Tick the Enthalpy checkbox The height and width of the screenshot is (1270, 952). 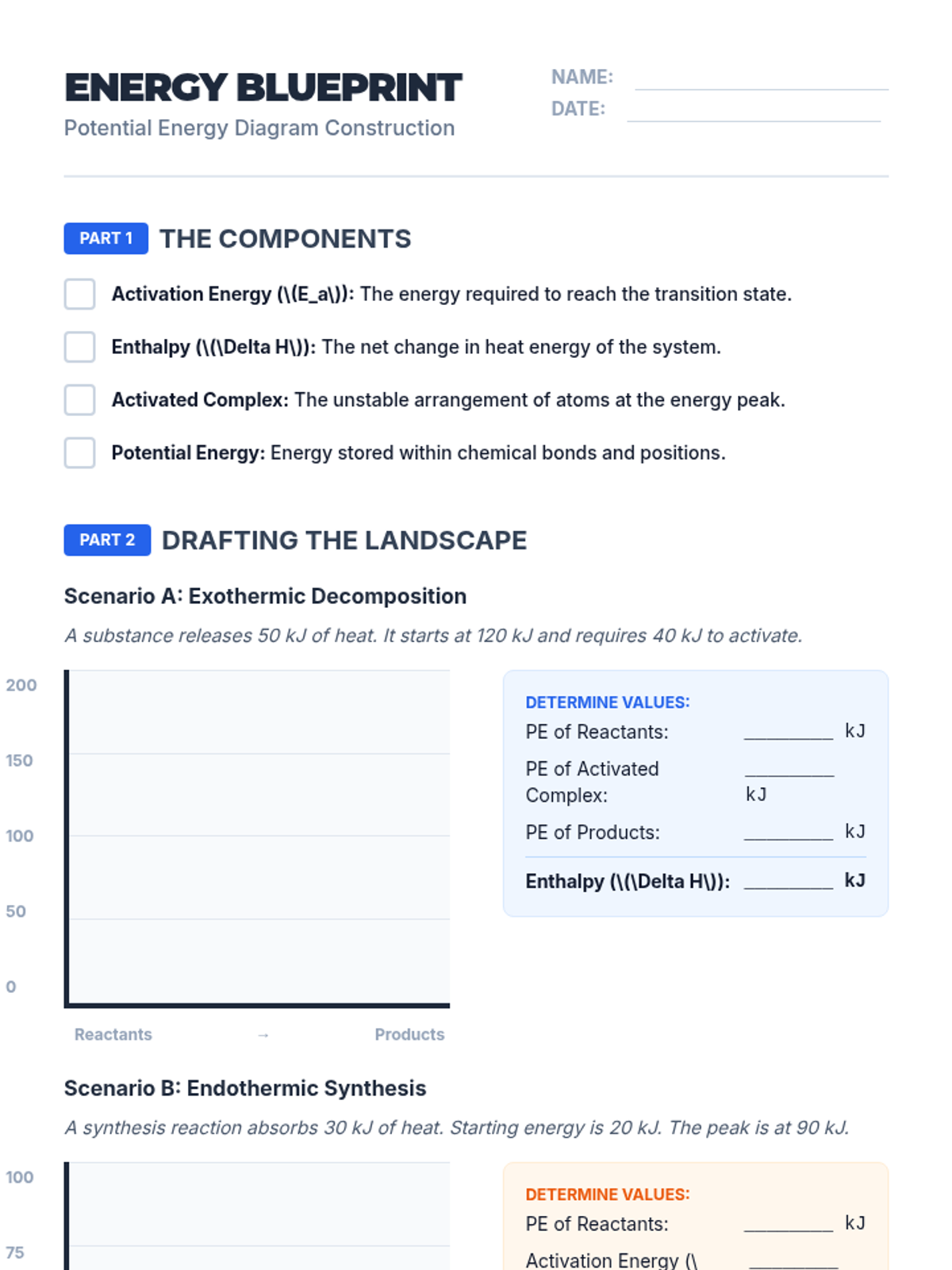(79, 347)
